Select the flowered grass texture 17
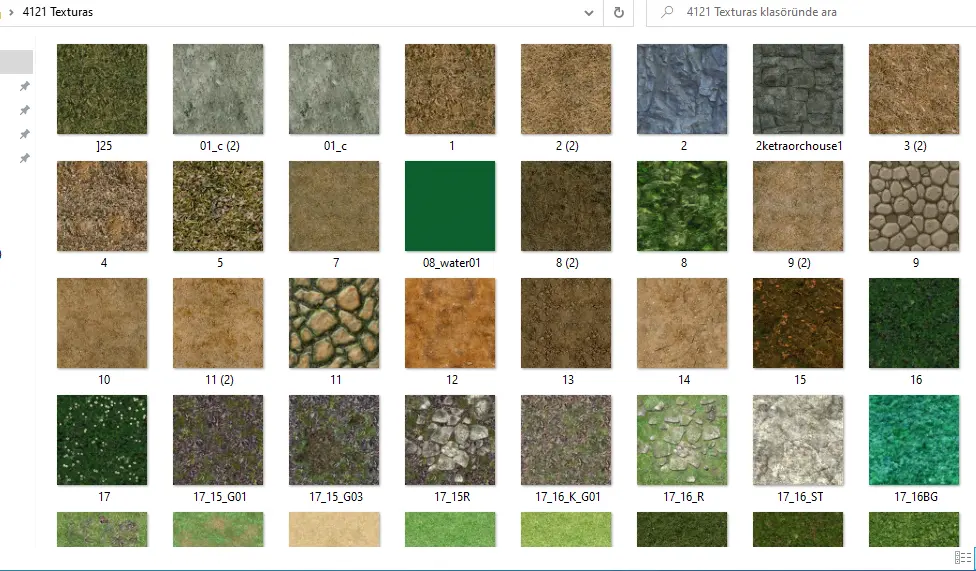The image size is (976, 571). tap(102, 440)
